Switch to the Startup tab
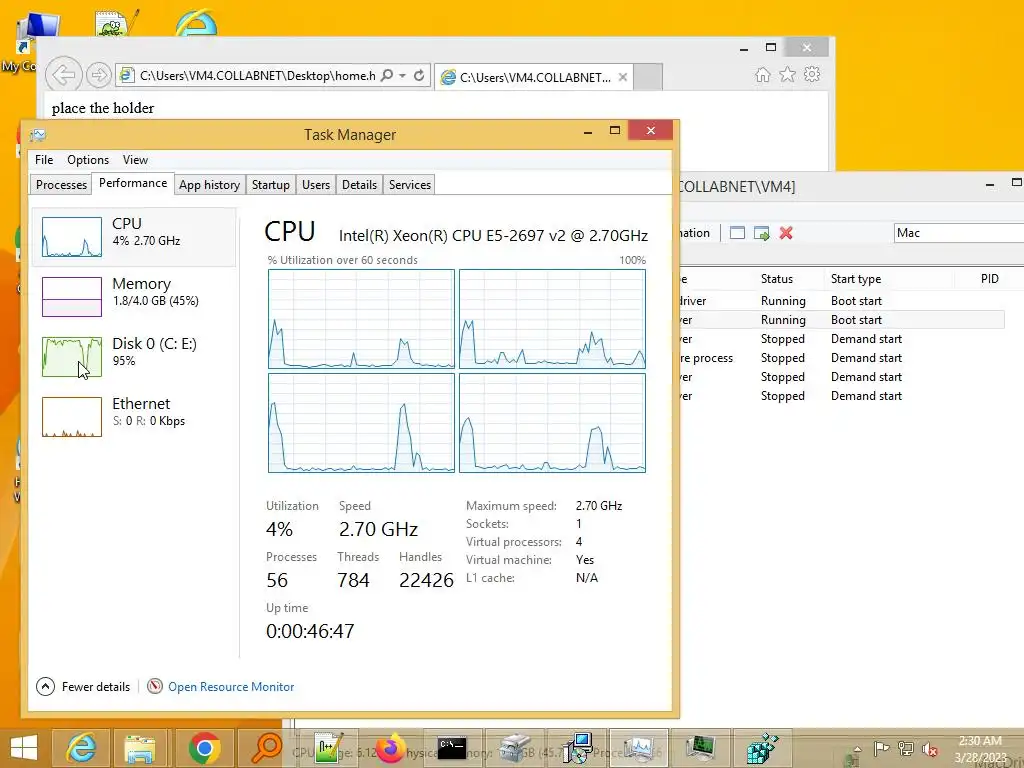1024x768 pixels. (x=270, y=185)
